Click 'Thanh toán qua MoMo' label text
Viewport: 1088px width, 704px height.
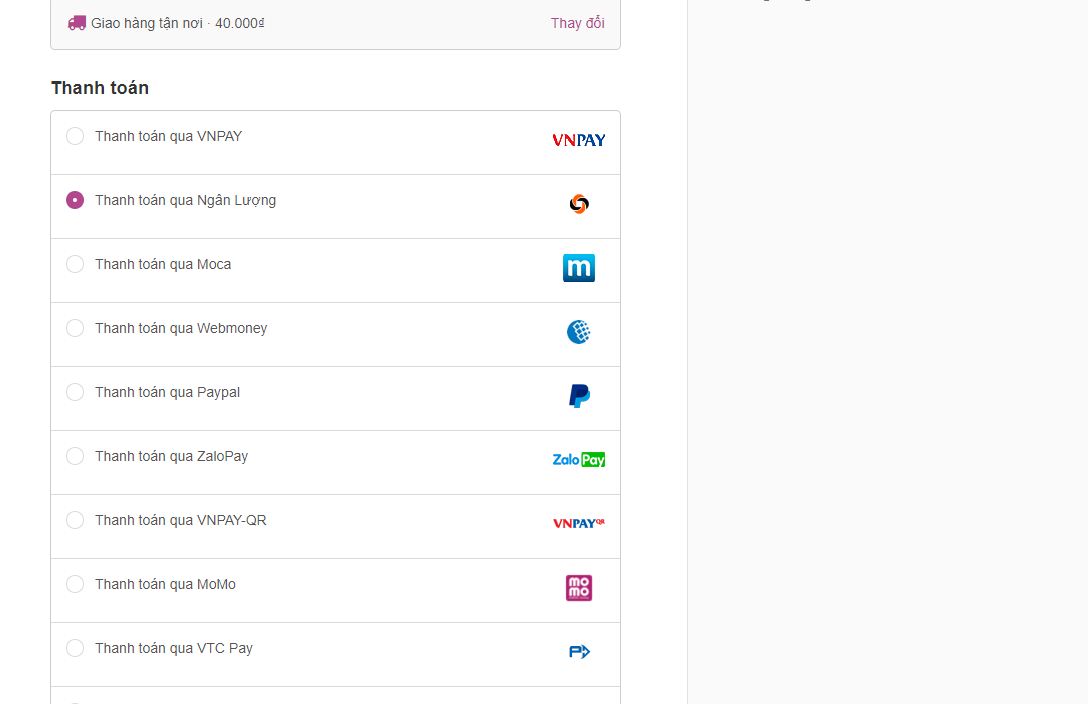[x=165, y=584]
